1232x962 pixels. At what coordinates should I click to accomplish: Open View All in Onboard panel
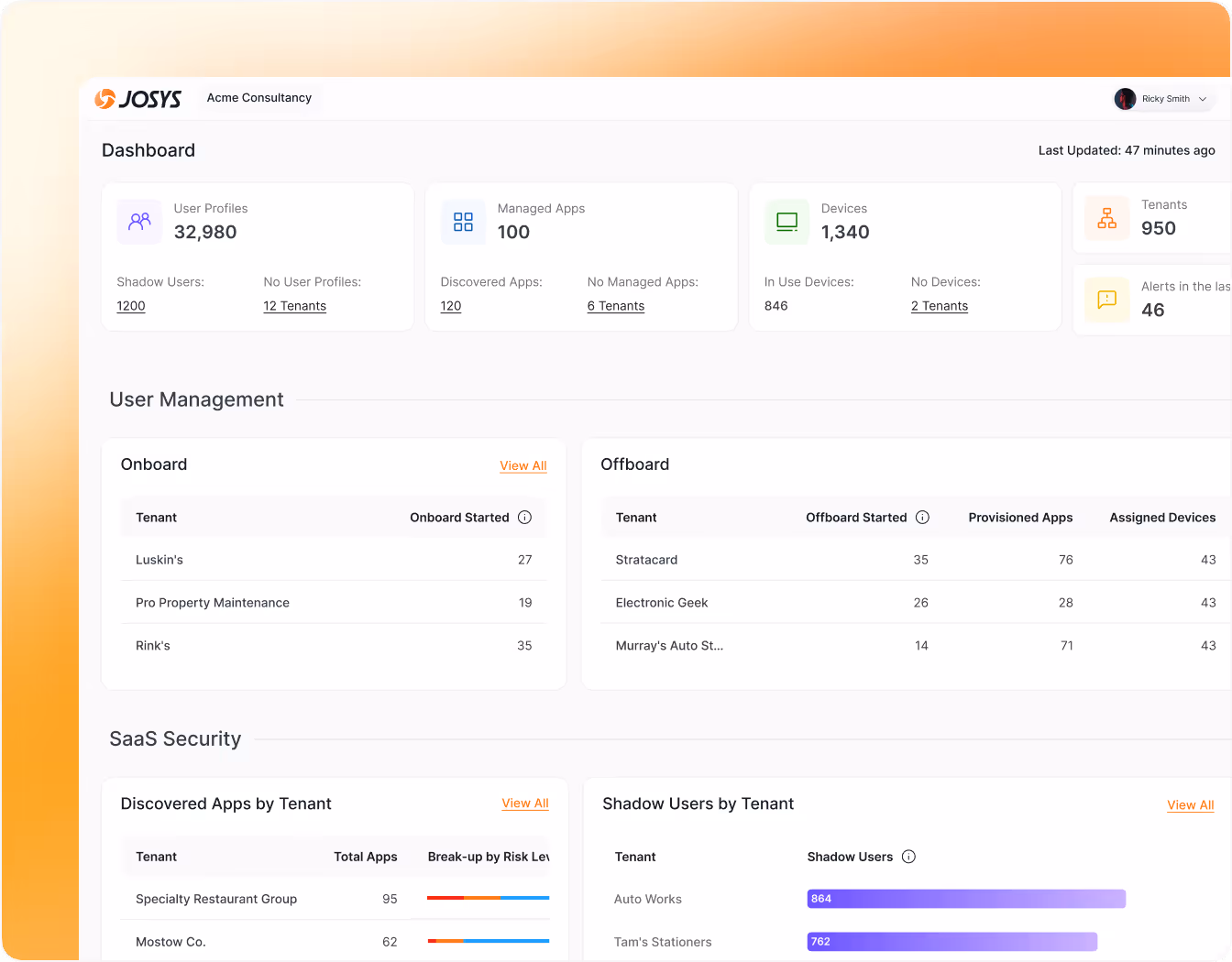coord(522,465)
